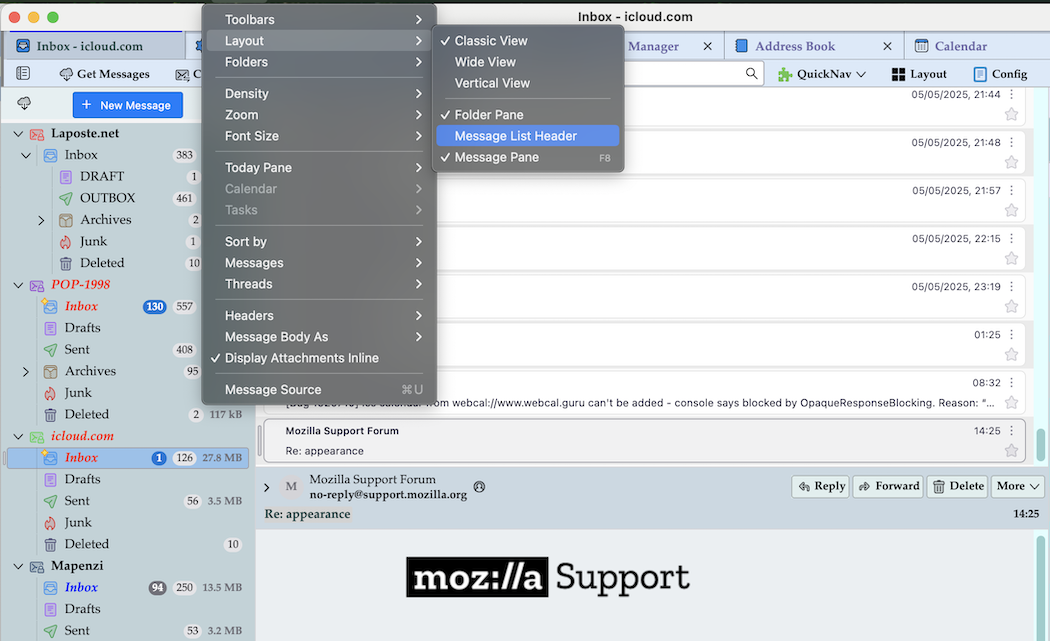
Task: Star the 01:25 message
Action: [x=1011, y=354]
